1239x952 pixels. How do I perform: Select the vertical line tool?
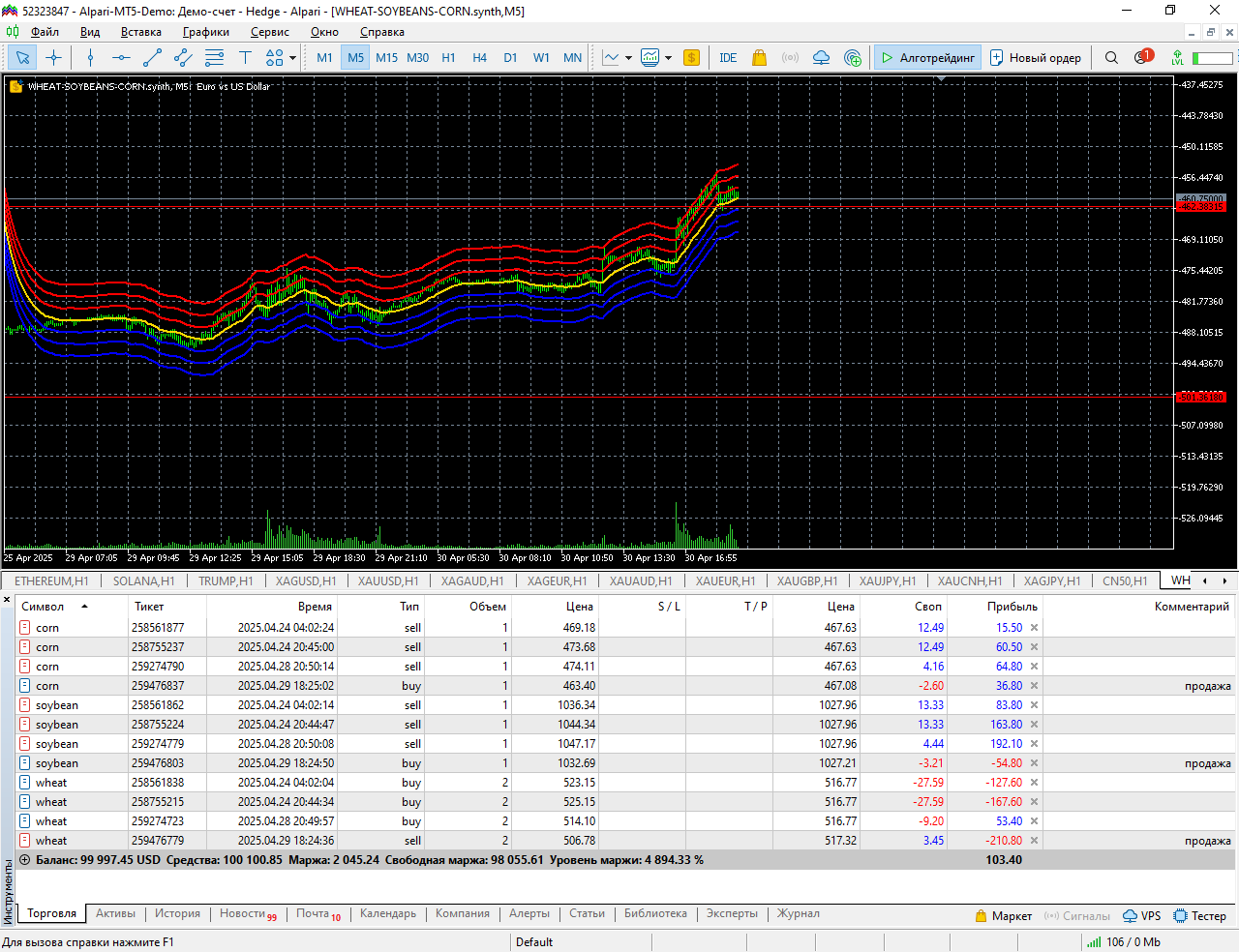(90, 58)
